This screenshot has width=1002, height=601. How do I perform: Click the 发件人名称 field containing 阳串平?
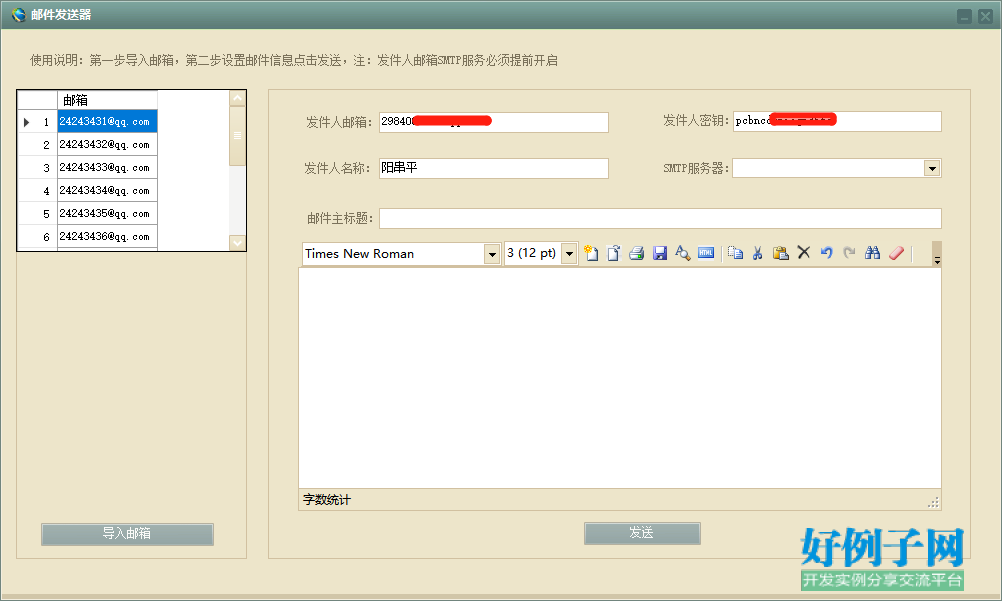point(493,168)
